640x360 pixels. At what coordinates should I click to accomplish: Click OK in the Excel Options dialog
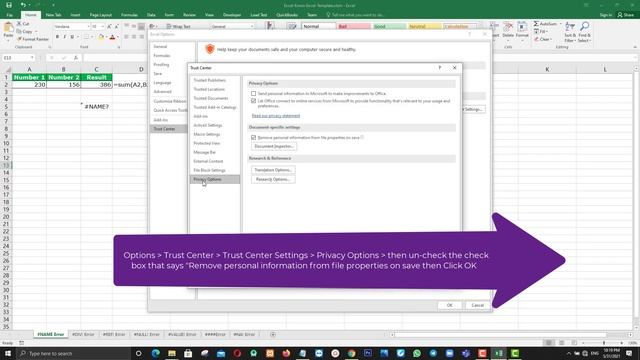449,305
